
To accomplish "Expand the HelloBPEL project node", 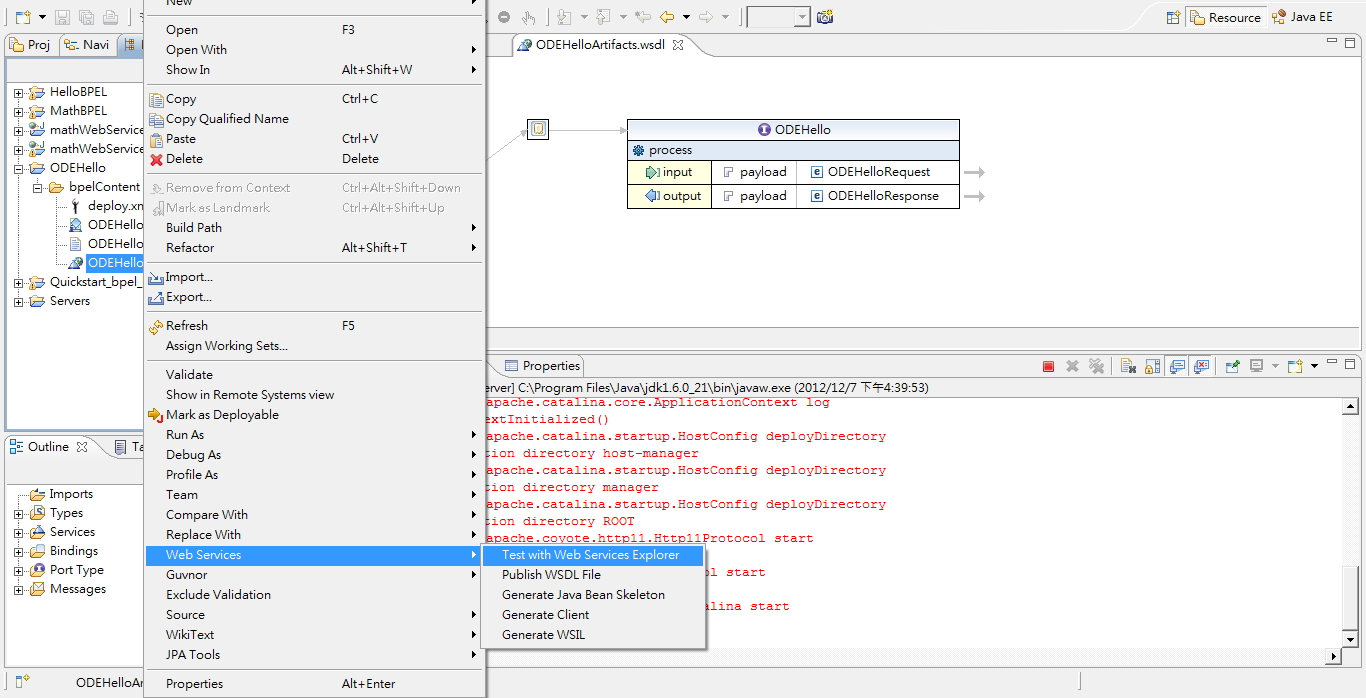I will coord(18,92).
